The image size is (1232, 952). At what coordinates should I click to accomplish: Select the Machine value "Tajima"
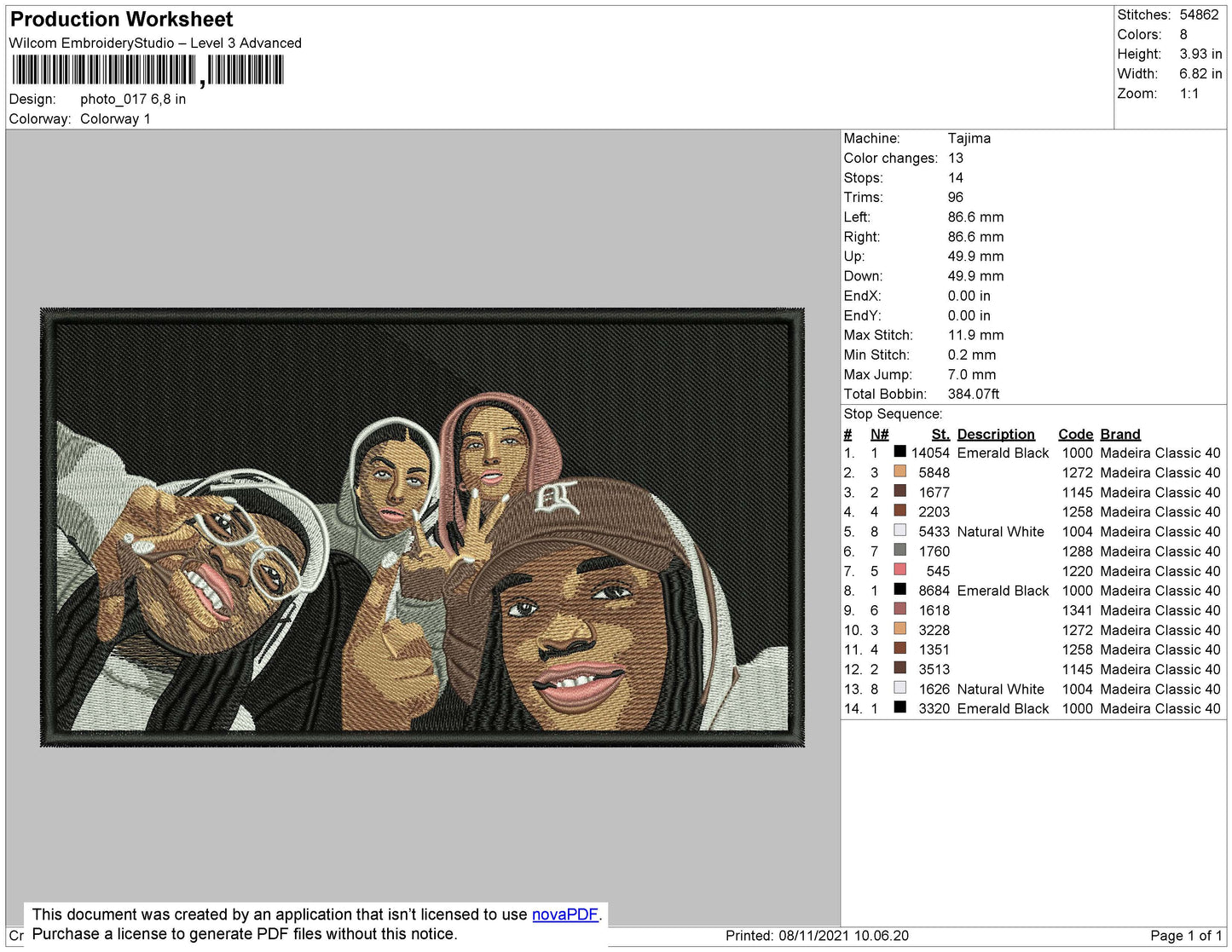969,138
